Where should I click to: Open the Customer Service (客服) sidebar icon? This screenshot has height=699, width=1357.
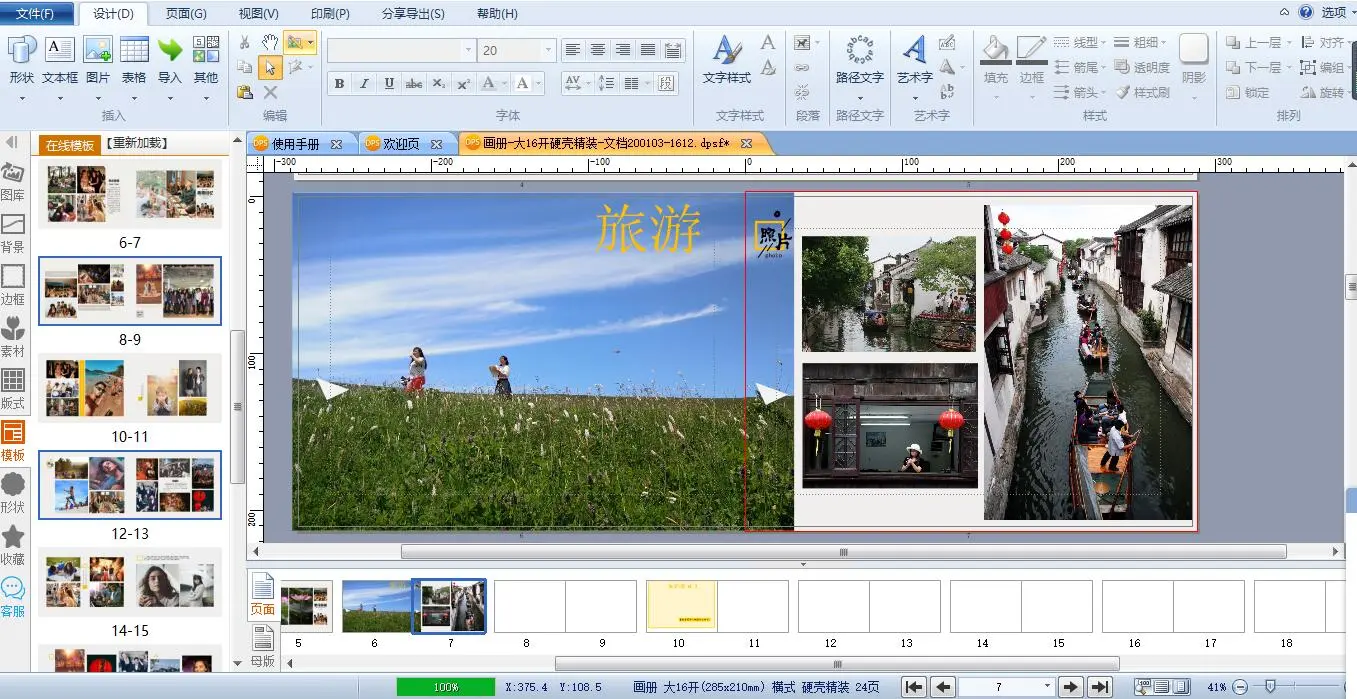point(13,596)
